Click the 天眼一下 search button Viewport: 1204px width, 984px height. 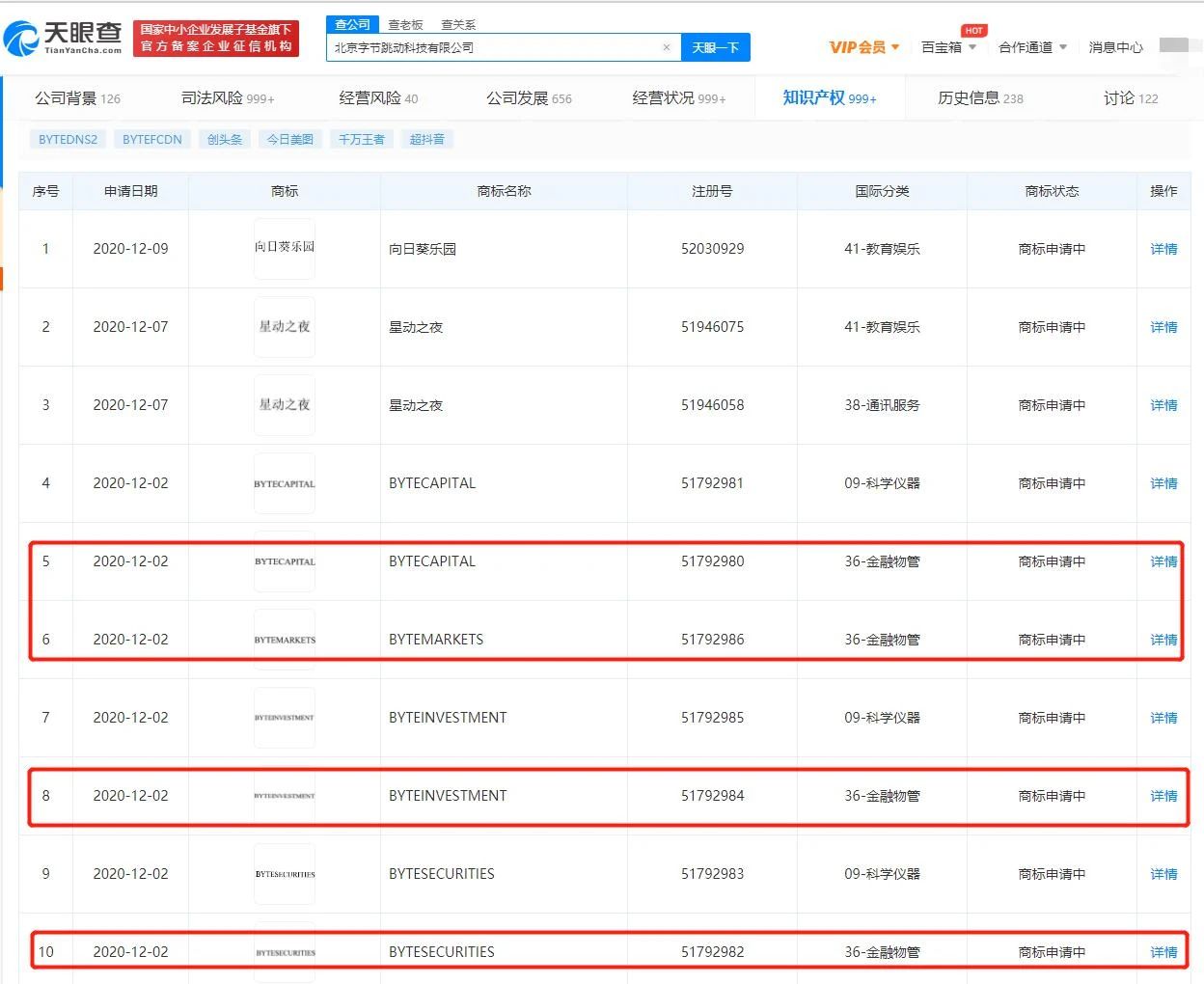(x=716, y=47)
